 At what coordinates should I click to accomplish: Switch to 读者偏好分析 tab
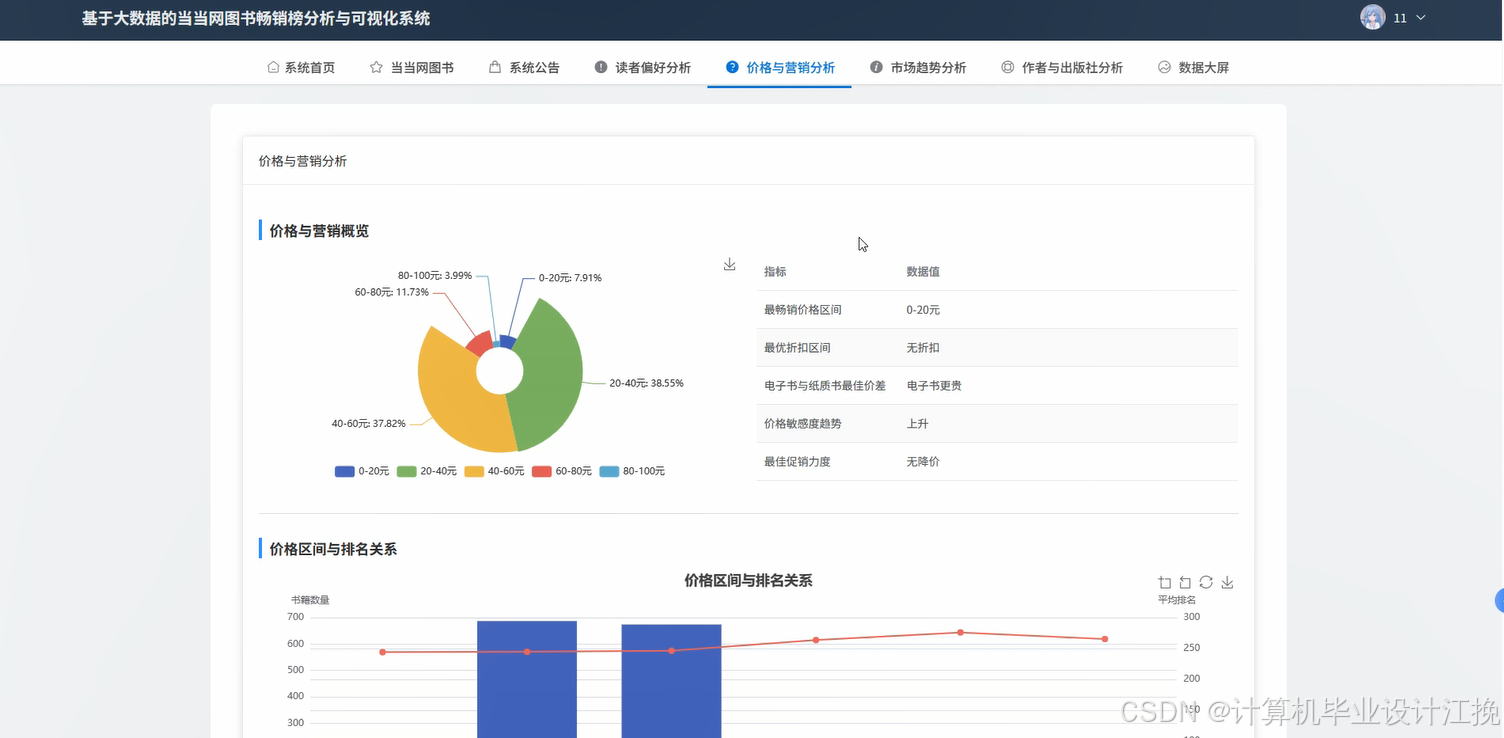[643, 67]
